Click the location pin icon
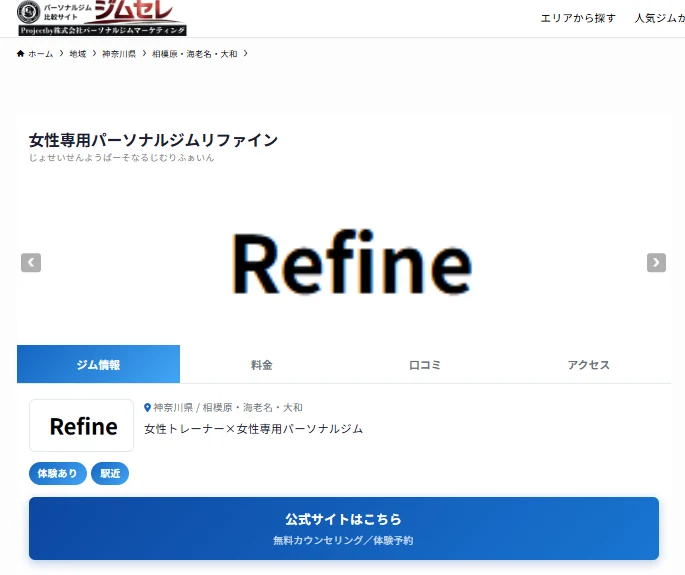685x575 pixels. (148, 408)
